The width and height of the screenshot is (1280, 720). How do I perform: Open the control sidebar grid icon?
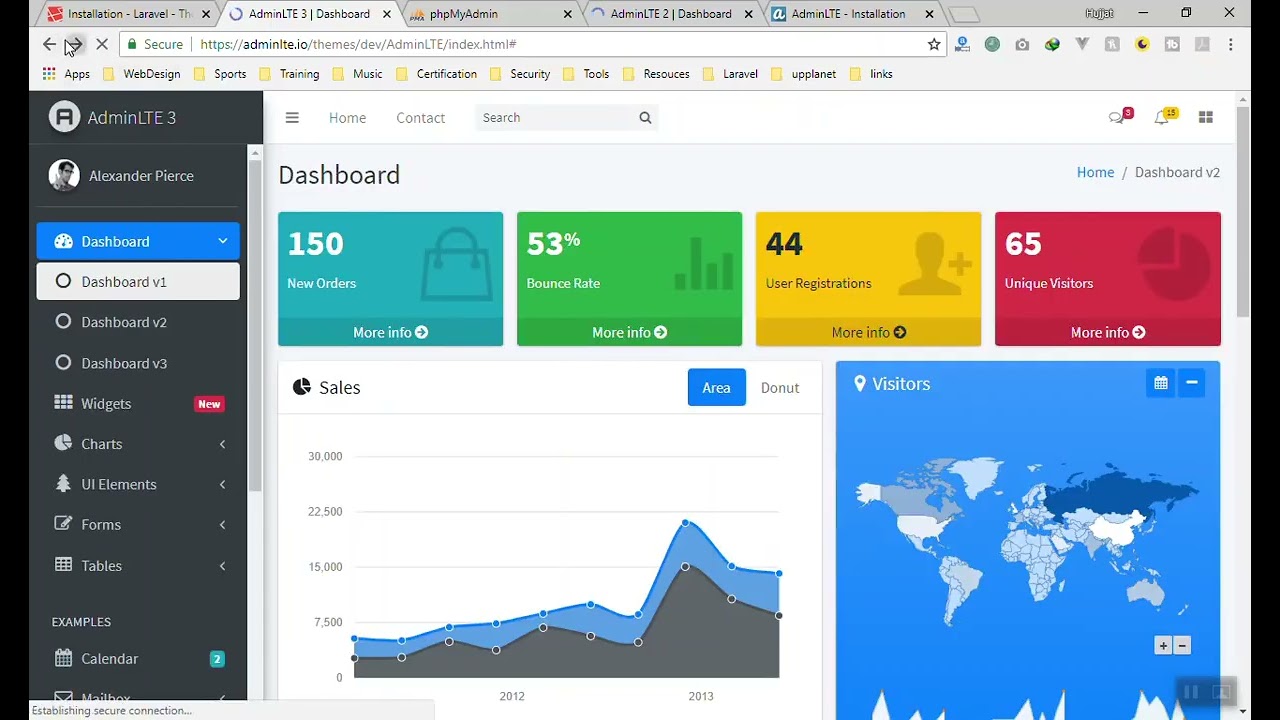tap(1205, 118)
